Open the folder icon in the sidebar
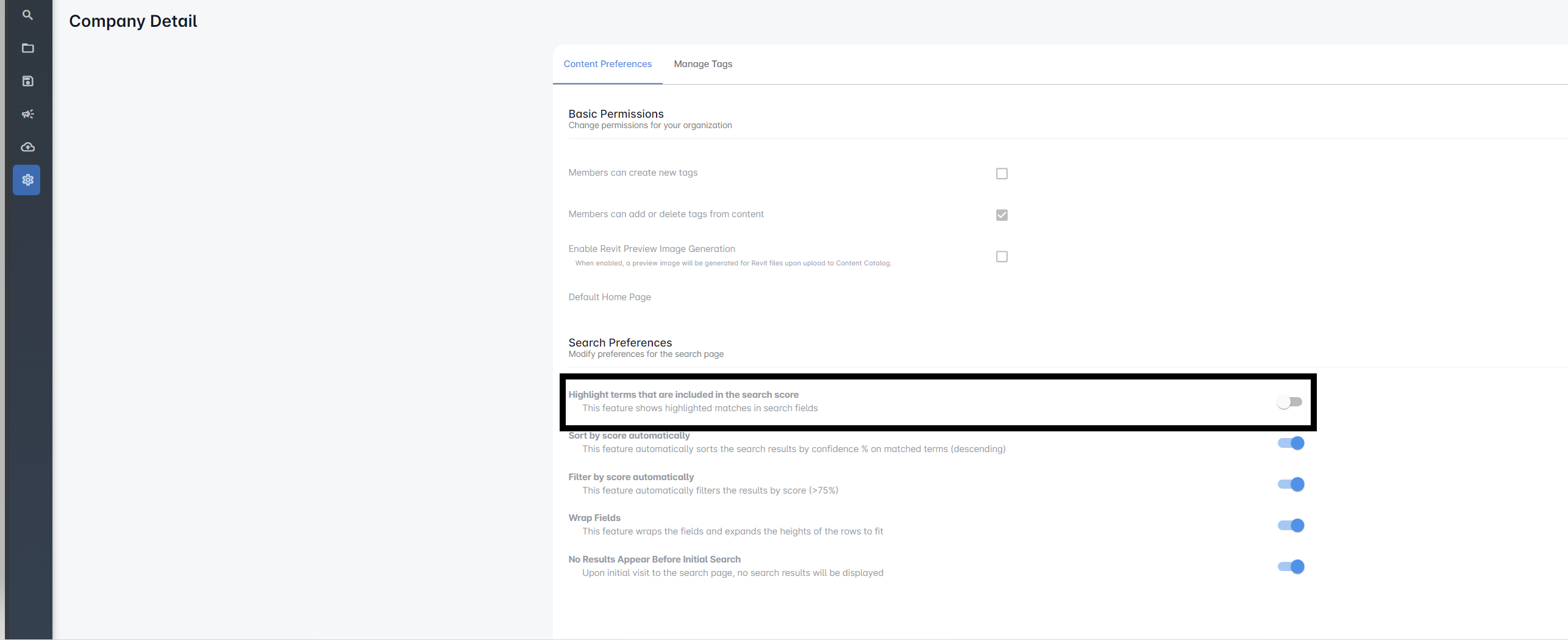 27,48
